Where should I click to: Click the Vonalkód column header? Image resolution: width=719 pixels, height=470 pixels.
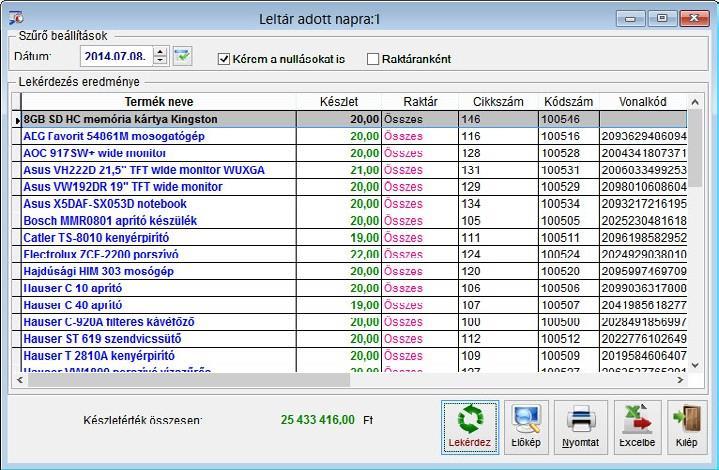643,101
